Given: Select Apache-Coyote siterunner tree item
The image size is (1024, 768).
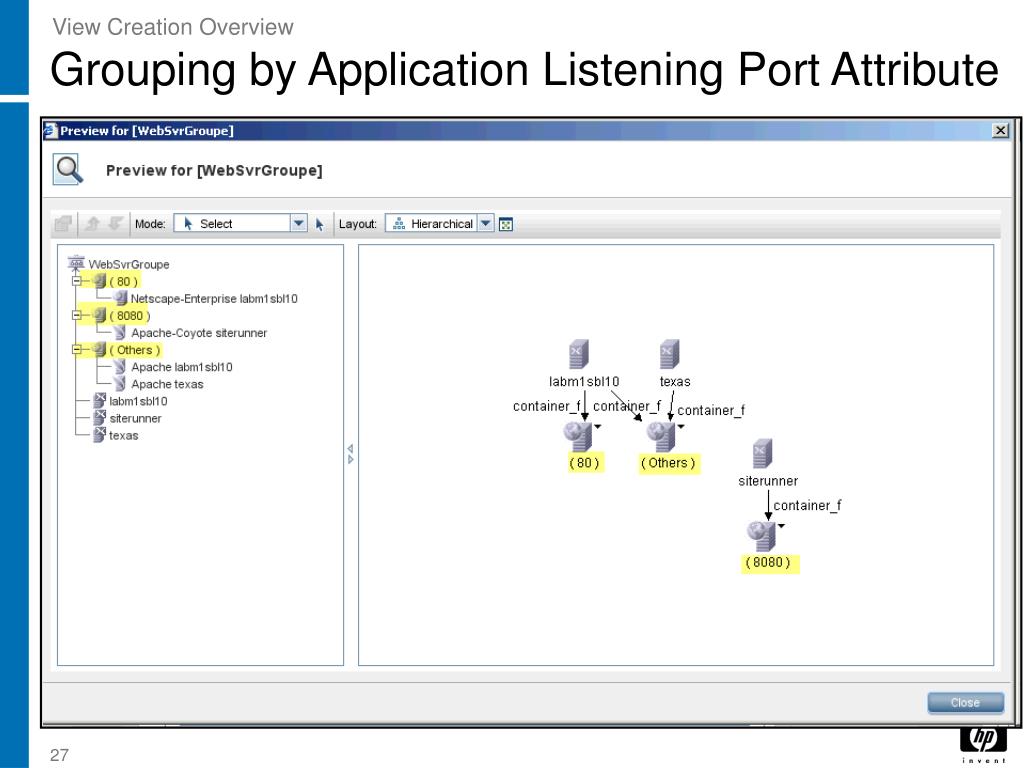Looking at the screenshot, I should coord(199,333).
